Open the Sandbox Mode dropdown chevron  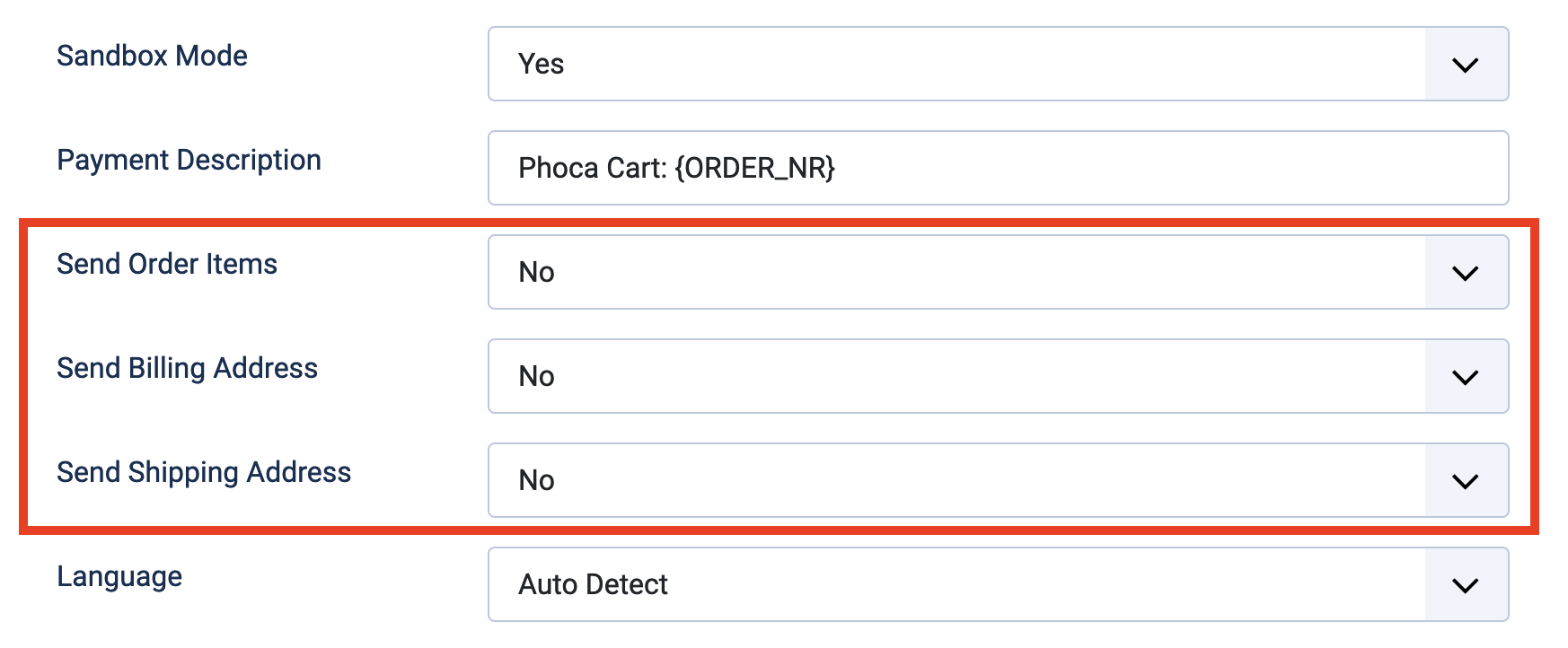coord(1466,64)
